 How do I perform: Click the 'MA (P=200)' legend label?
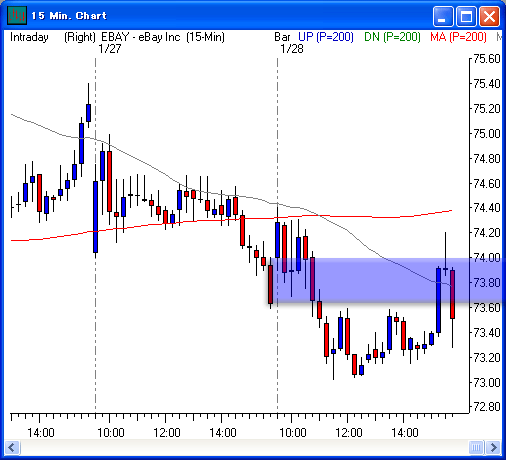[458, 37]
